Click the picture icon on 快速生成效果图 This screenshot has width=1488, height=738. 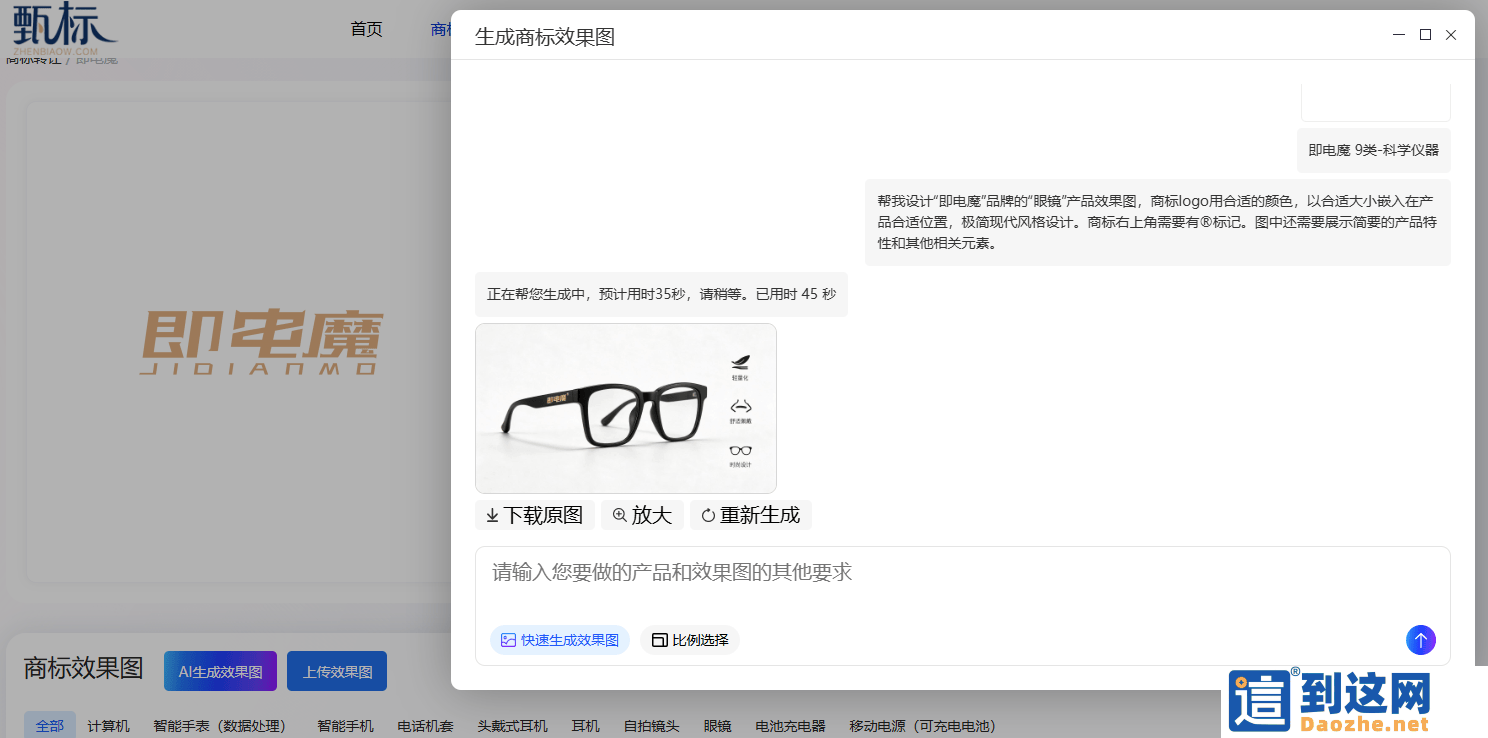(508, 640)
